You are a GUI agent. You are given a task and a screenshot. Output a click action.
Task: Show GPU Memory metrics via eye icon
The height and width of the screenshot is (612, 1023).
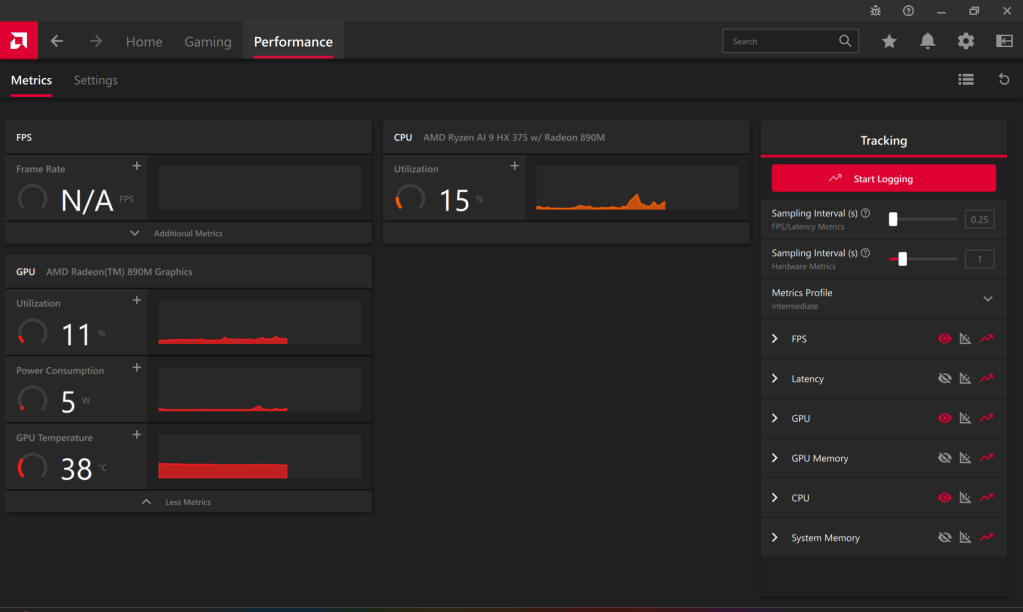pyautogui.click(x=944, y=458)
